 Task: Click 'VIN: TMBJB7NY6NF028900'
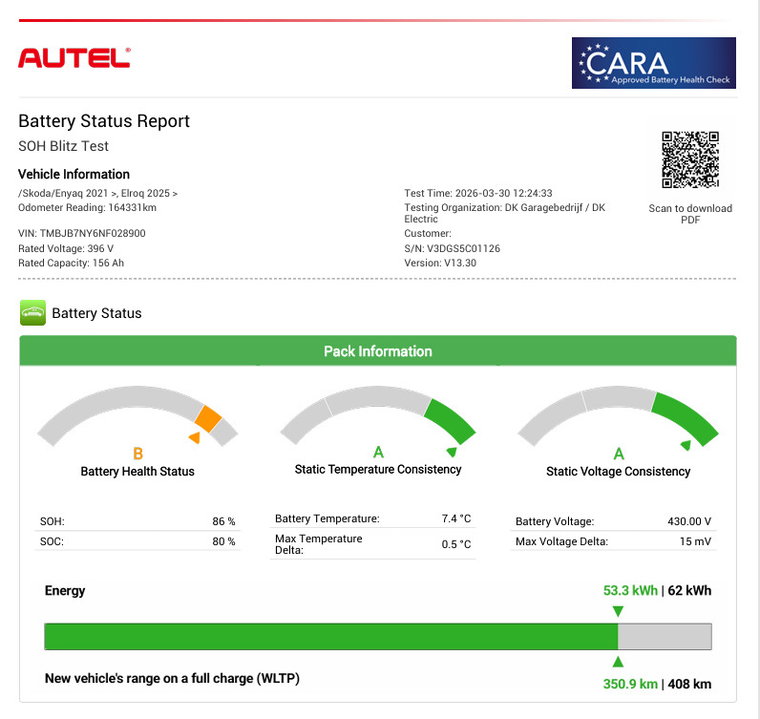(82, 233)
